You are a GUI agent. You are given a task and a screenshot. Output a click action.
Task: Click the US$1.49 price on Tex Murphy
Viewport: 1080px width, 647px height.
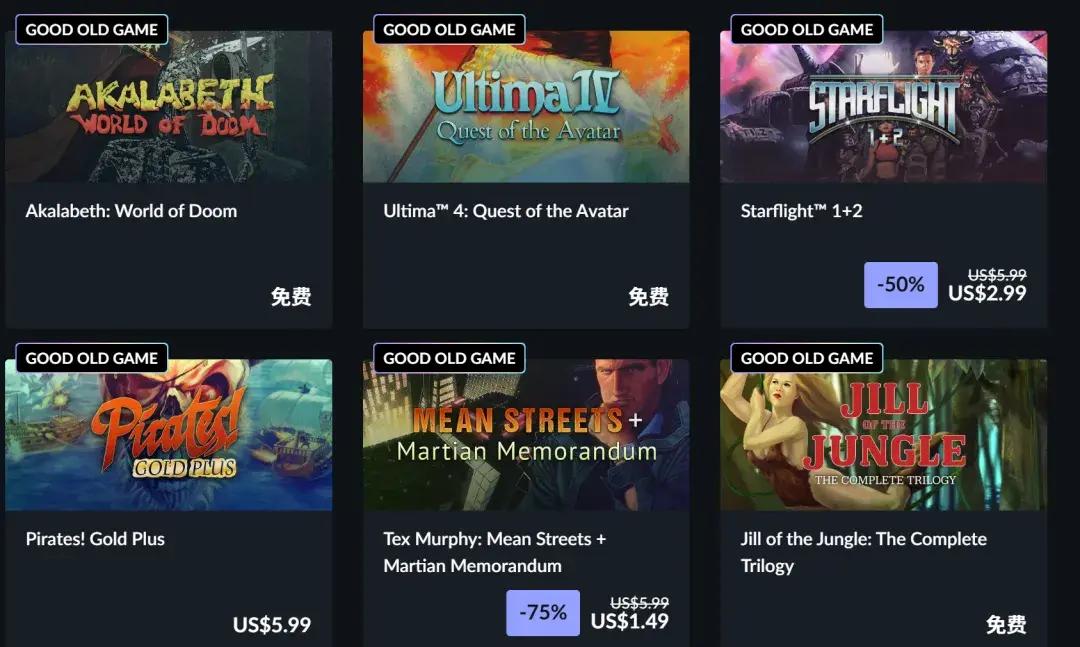click(x=630, y=622)
